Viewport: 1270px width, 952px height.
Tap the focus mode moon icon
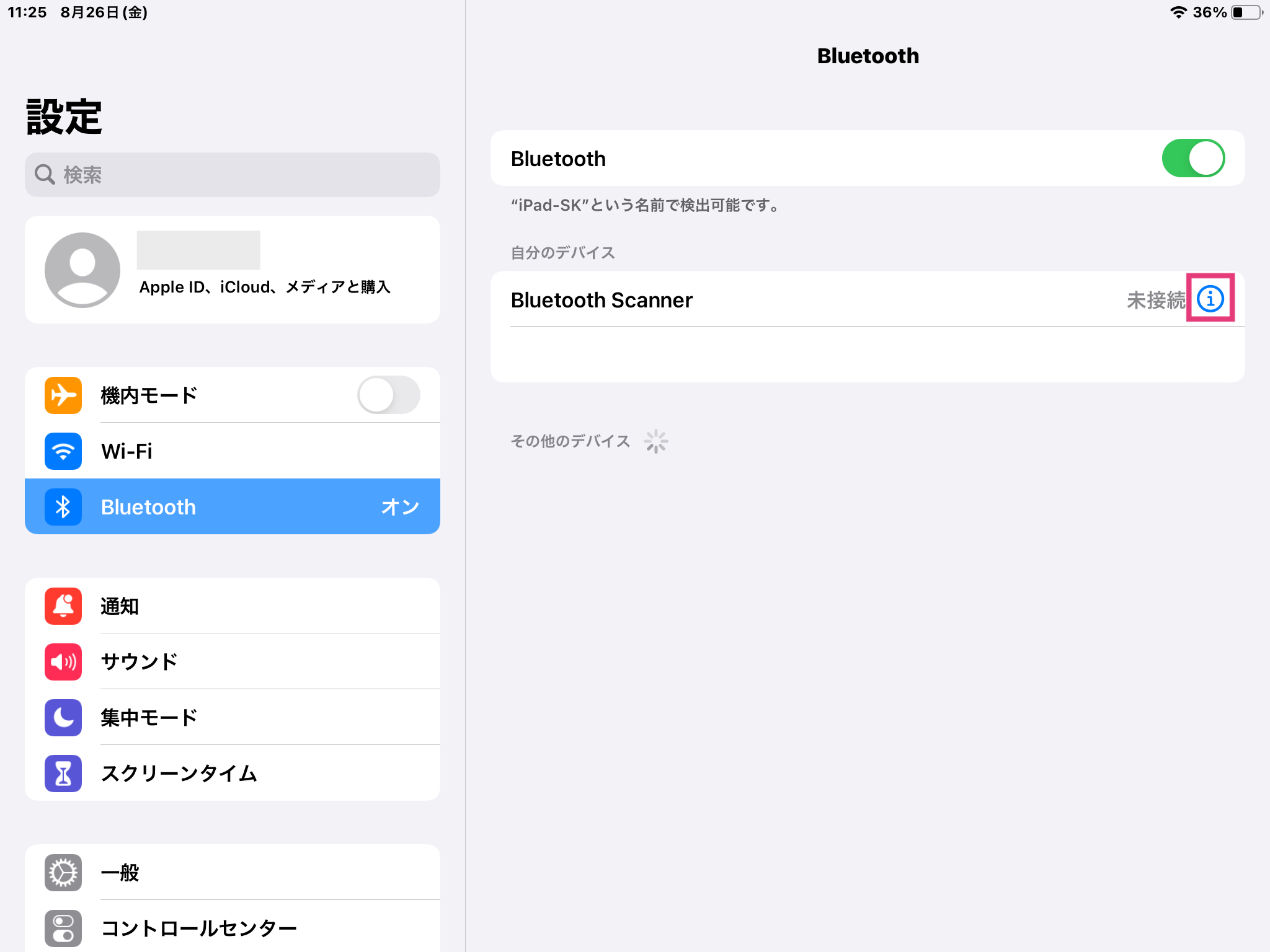point(63,717)
